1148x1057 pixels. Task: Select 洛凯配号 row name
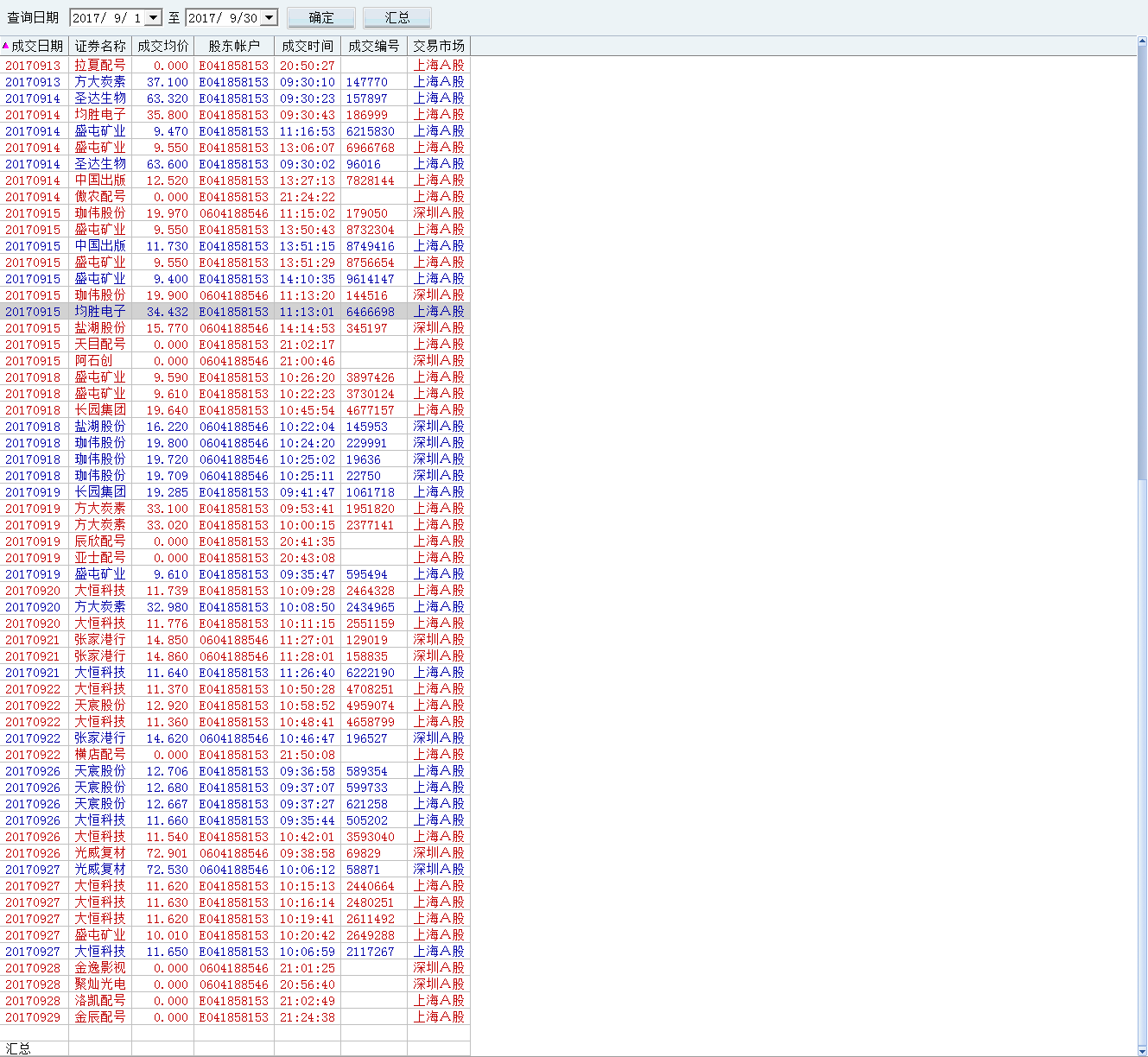click(x=100, y=1001)
